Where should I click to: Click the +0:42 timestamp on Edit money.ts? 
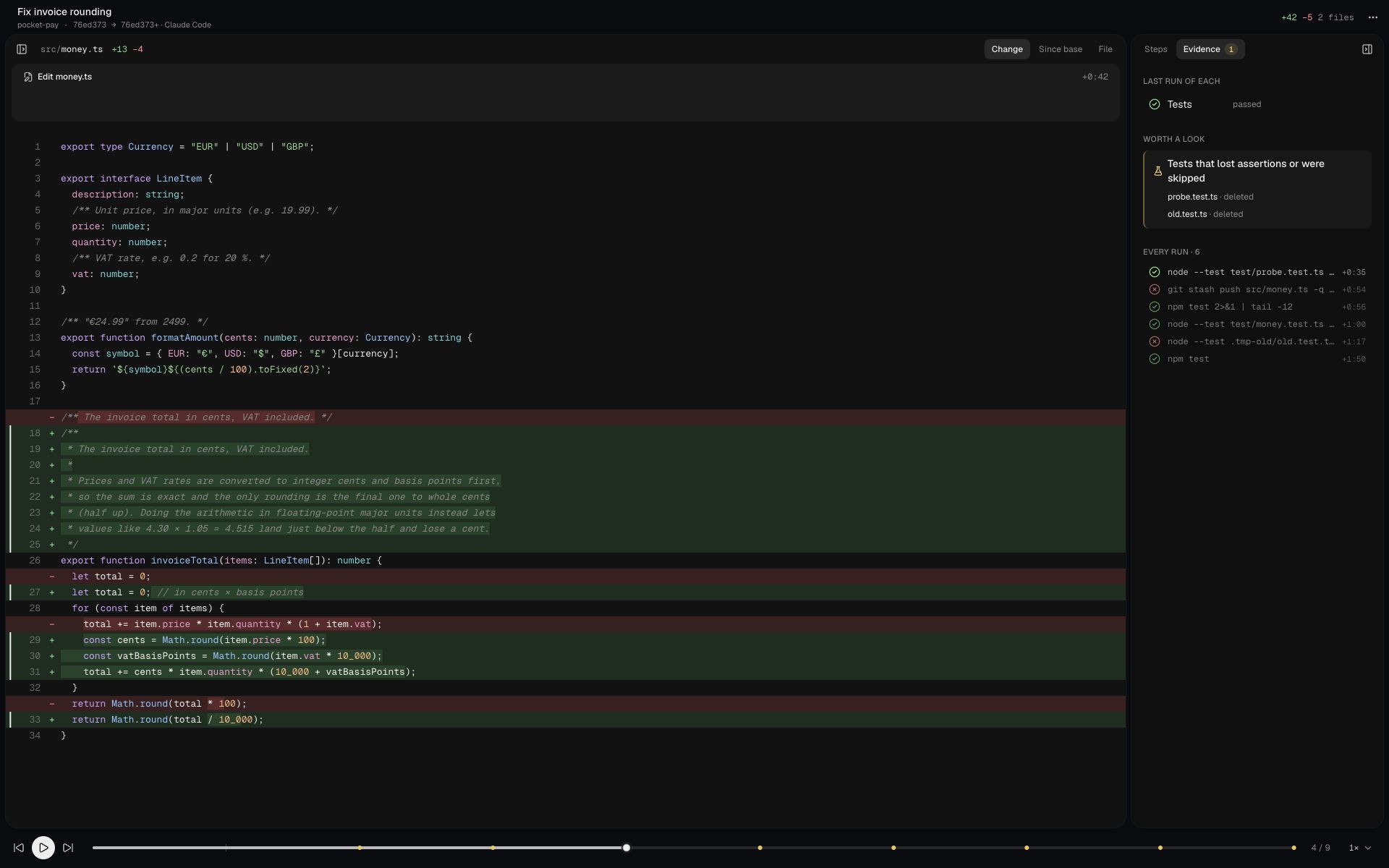pyautogui.click(x=1095, y=77)
